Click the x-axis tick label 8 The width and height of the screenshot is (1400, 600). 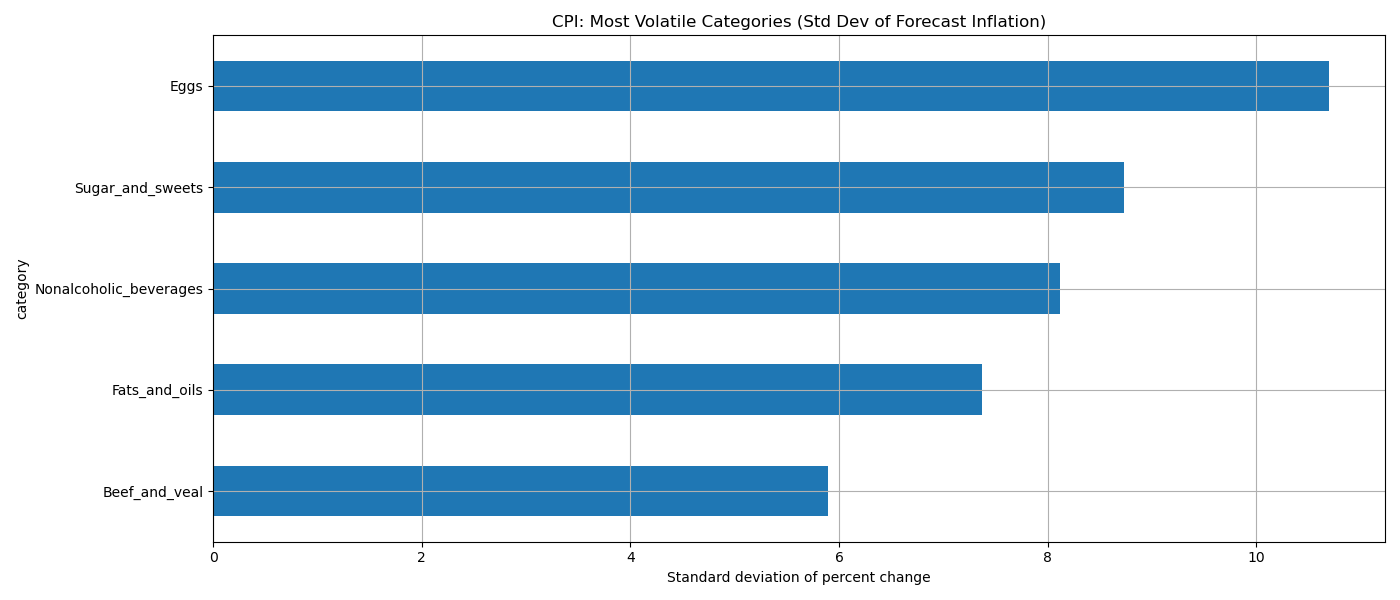click(x=1048, y=558)
